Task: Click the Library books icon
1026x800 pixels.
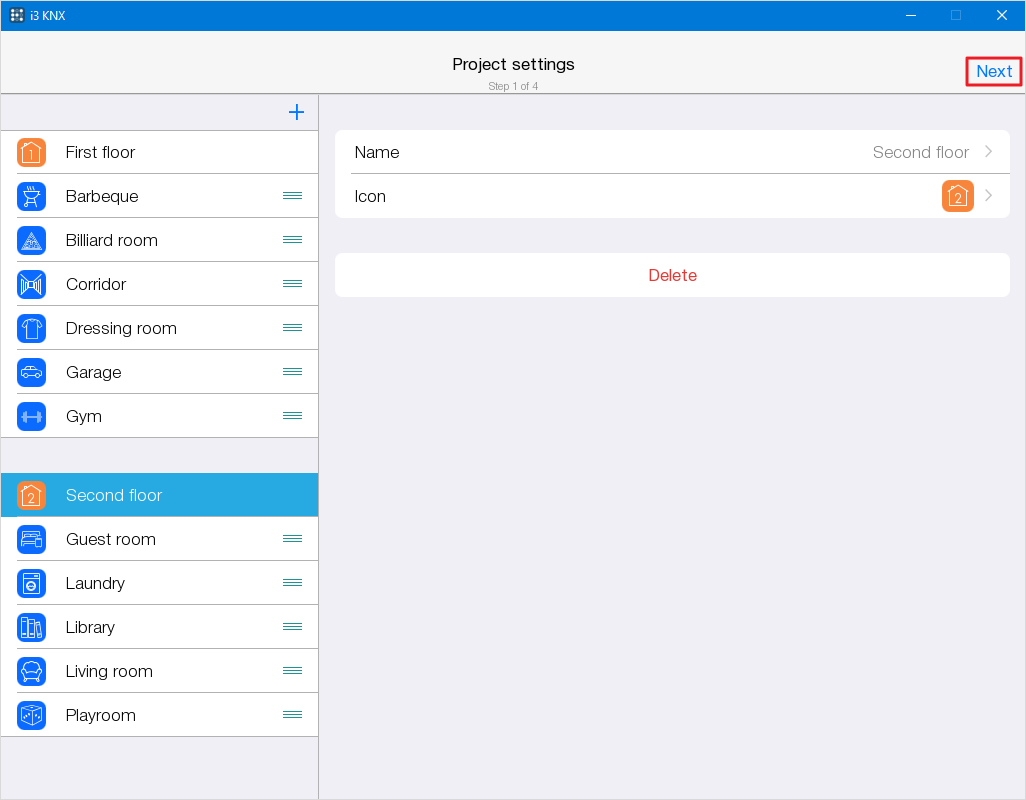Action: pyautogui.click(x=31, y=627)
